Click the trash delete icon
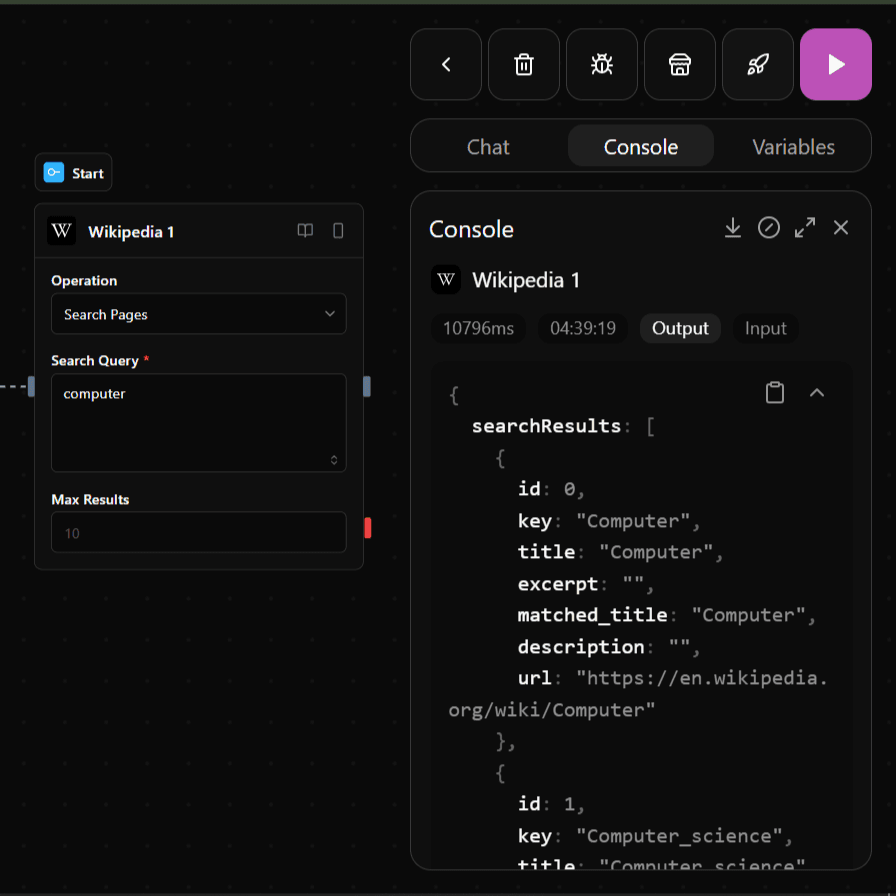This screenshot has height=896, width=896. [524, 65]
